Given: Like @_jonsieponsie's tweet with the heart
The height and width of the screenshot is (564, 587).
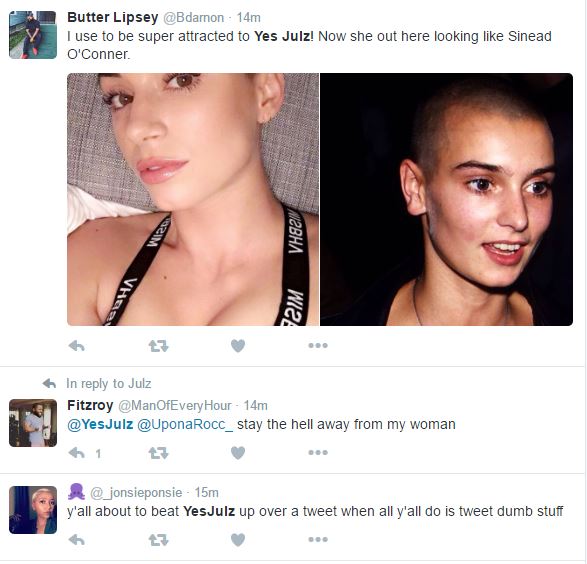Looking at the screenshot, I should 238,540.
